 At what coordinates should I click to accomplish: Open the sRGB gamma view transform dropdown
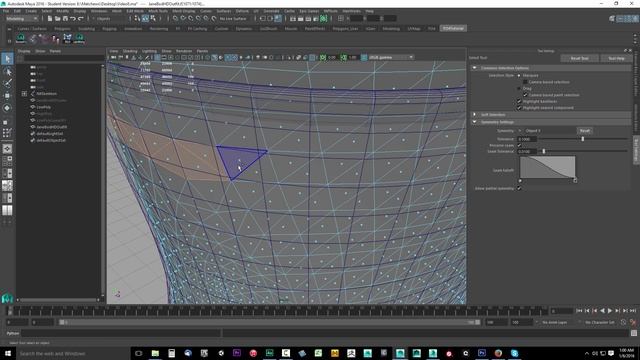tap(391, 58)
